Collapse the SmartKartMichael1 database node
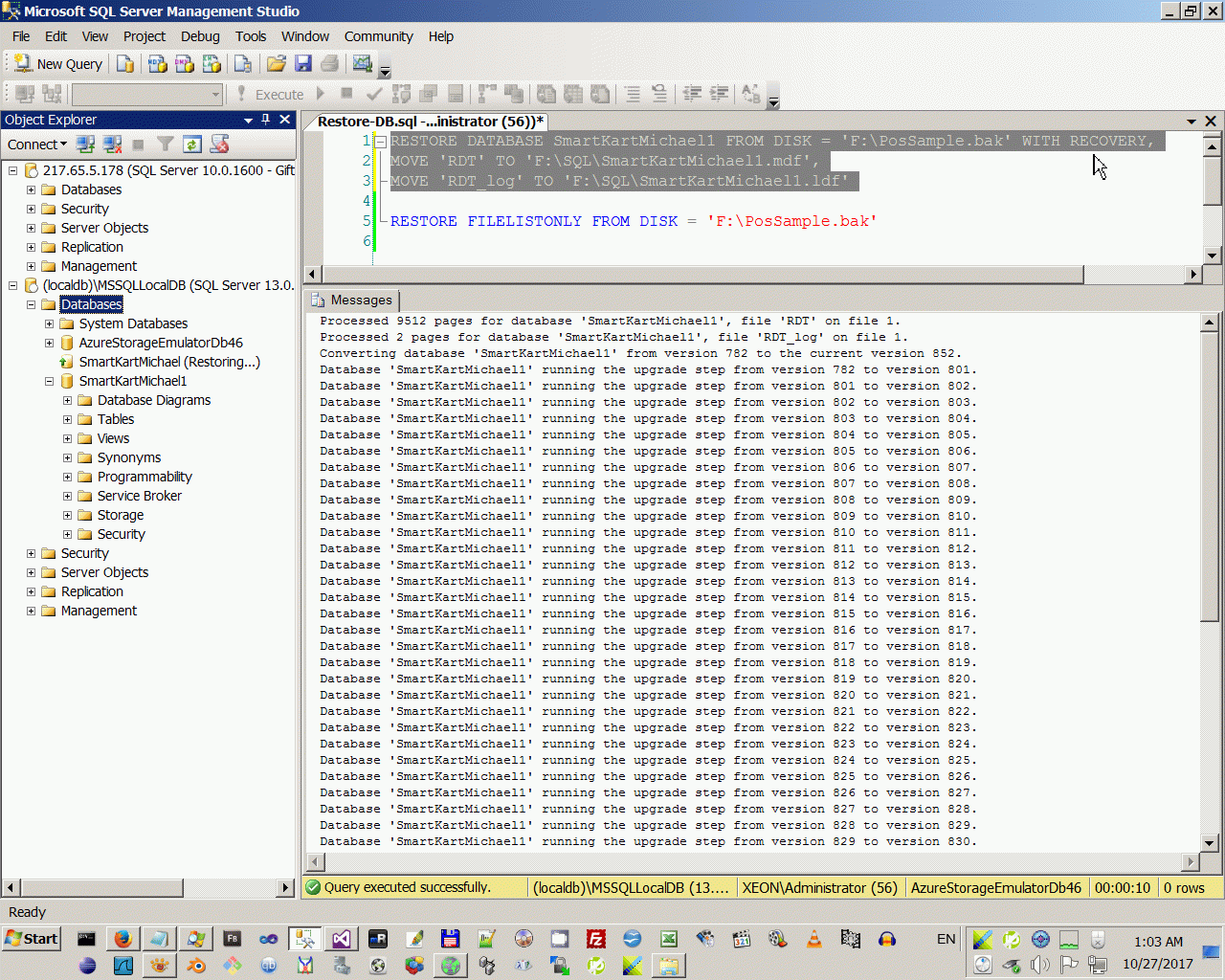Screen dimensions: 1225x980 point(49,381)
